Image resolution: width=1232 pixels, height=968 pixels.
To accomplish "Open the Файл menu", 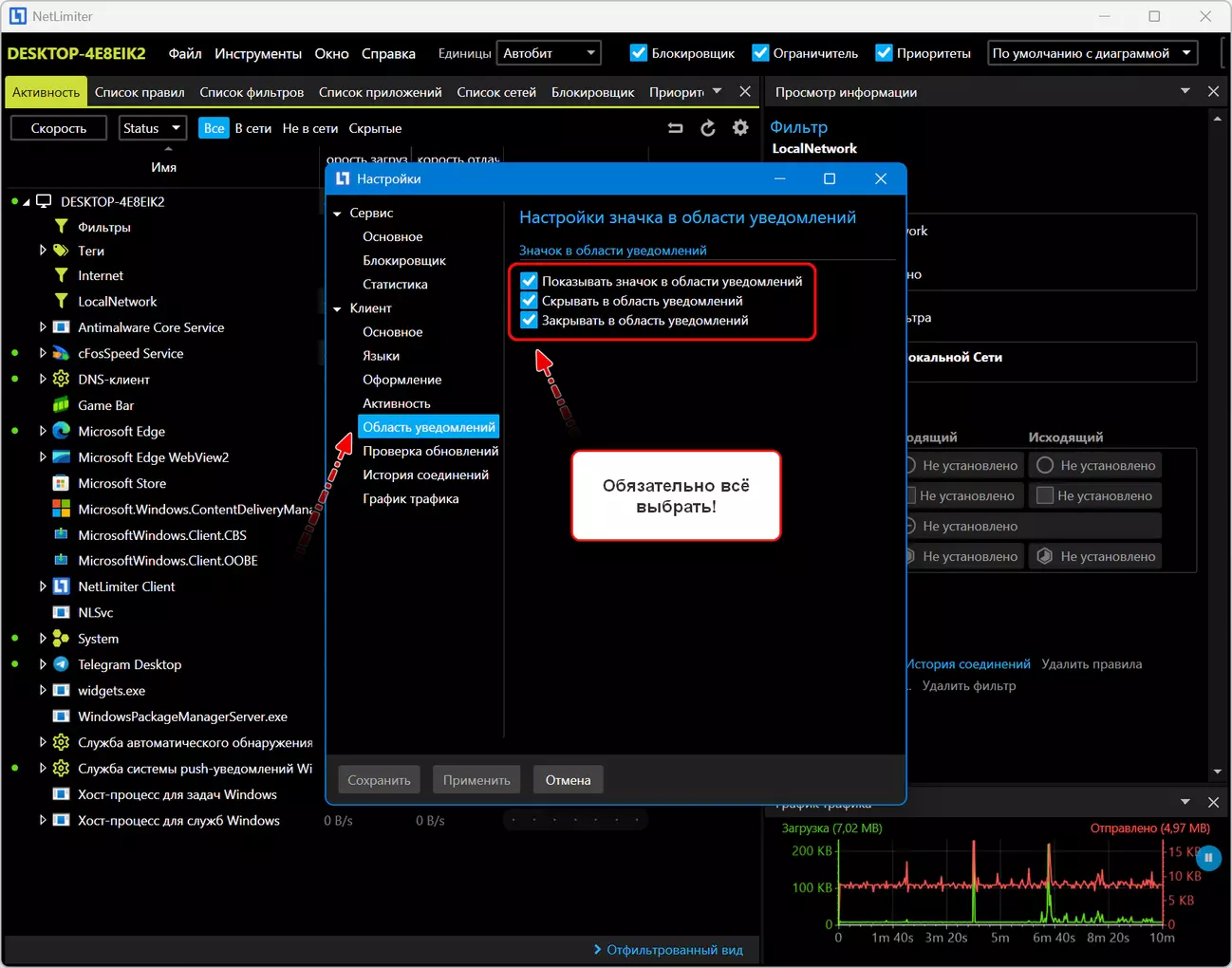I will (x=185, y=53).
